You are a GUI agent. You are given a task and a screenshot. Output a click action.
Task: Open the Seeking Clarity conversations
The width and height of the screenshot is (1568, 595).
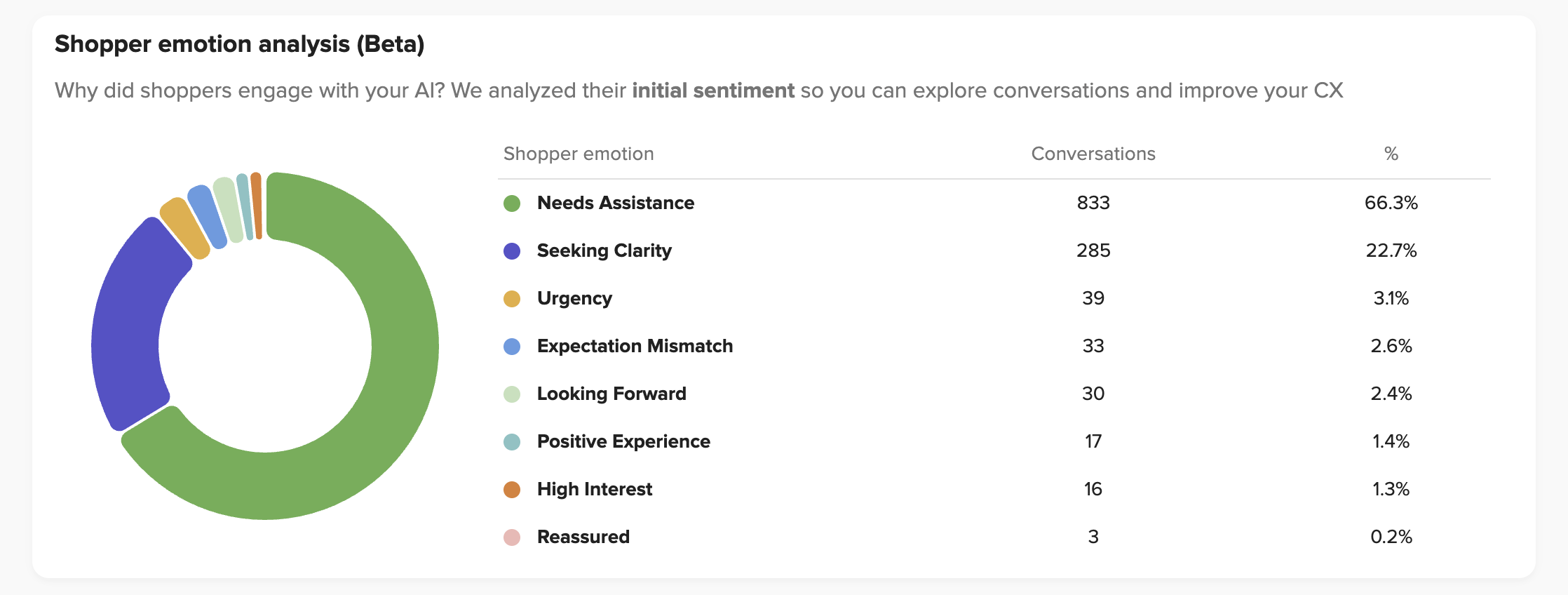point(604,251)
